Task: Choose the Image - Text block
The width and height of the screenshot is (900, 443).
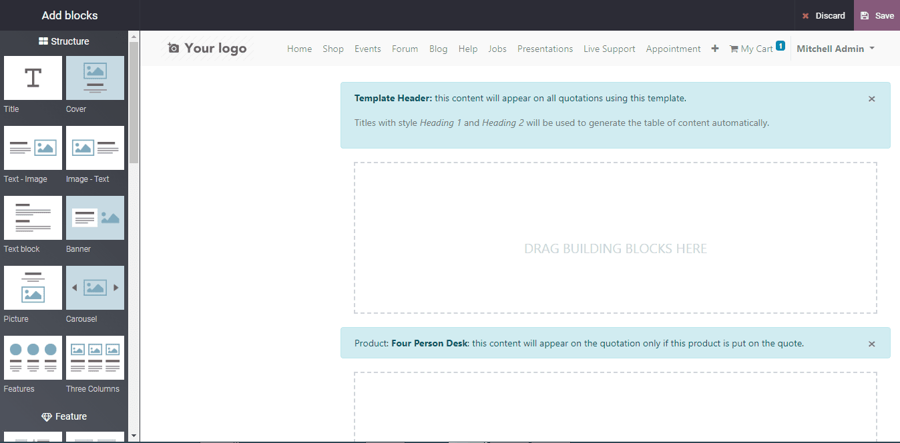Action: 95,148
